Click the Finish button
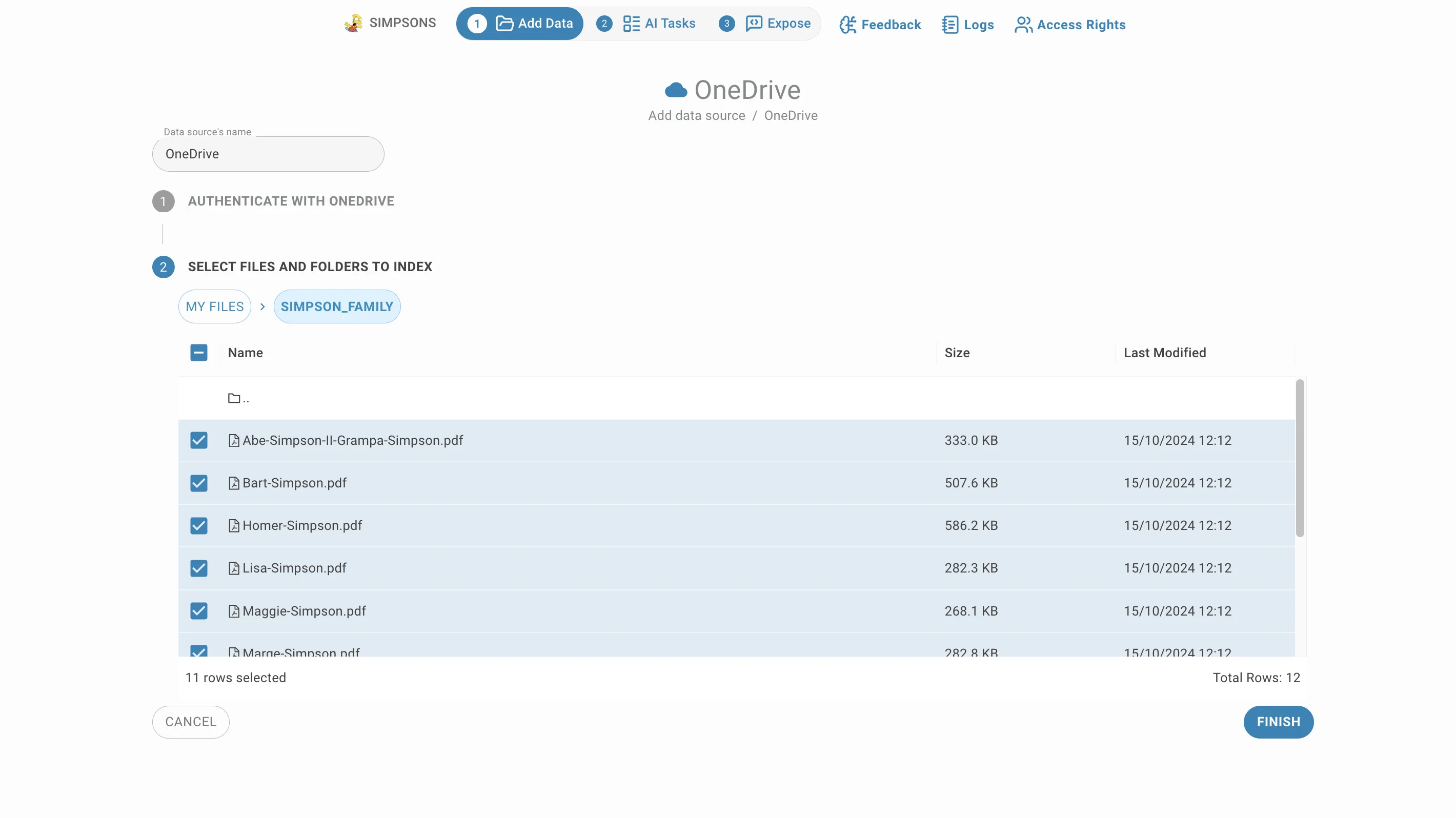 [x=1279, y=722]
